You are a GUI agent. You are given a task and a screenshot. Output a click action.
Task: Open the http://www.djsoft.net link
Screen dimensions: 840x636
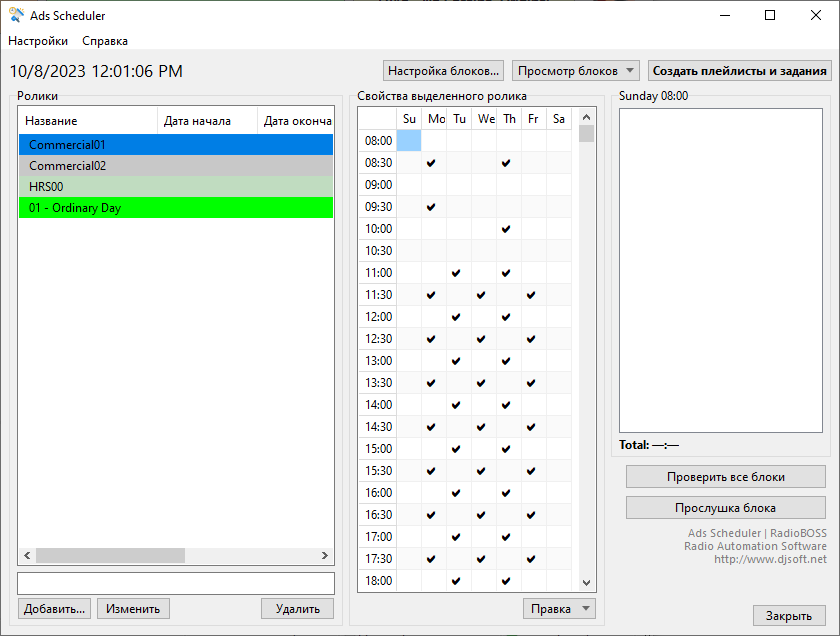(x=770, y=559)
